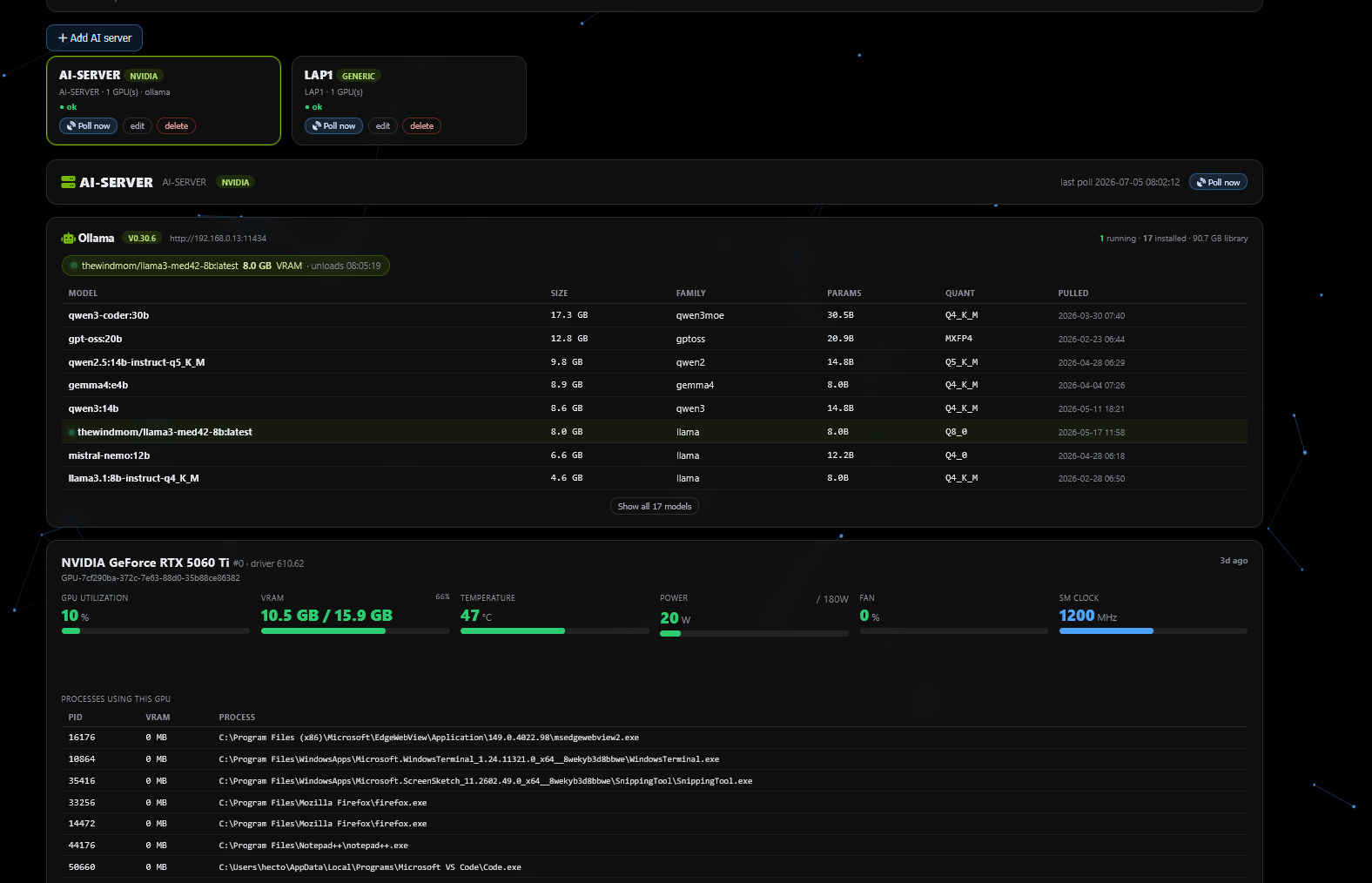This screenshot has width=1372, height=883.
Task: Click the GPU UUID text
Action: pyautogui.click(x=151, y=578)
